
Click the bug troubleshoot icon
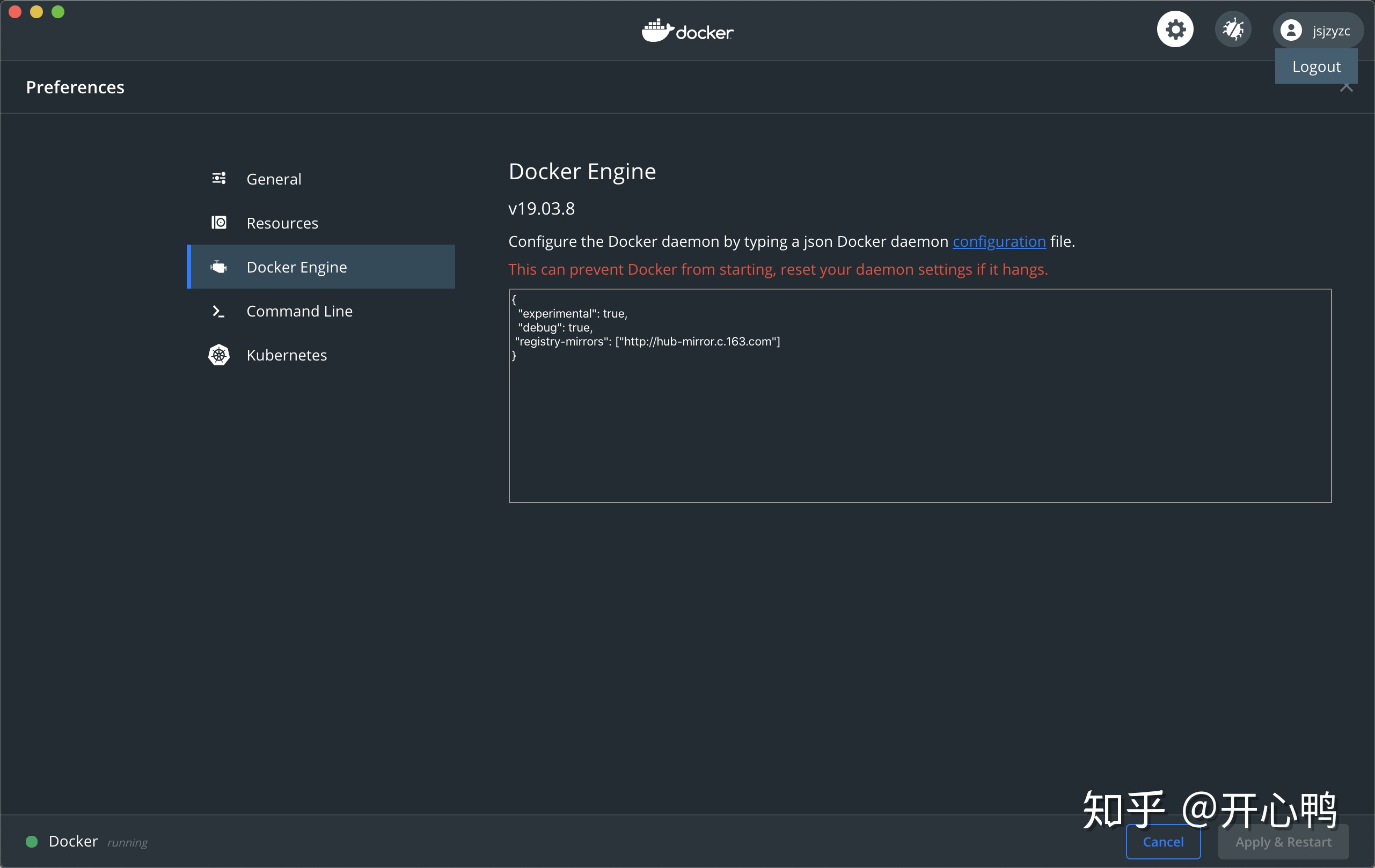[1233, 29]
